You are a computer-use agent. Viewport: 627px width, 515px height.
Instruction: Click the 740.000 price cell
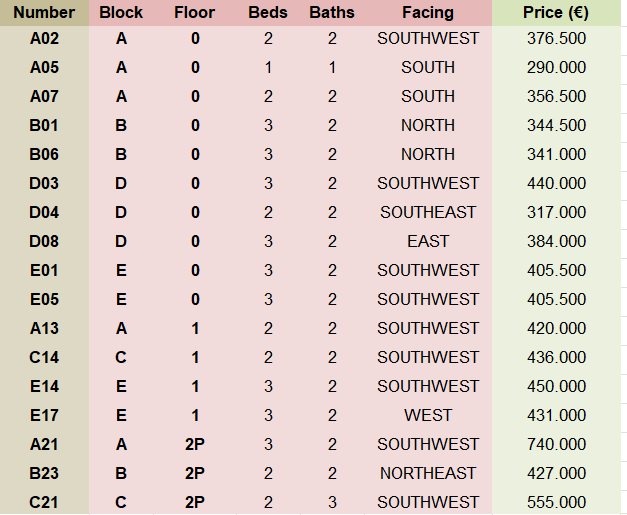(x=556, y=444)
